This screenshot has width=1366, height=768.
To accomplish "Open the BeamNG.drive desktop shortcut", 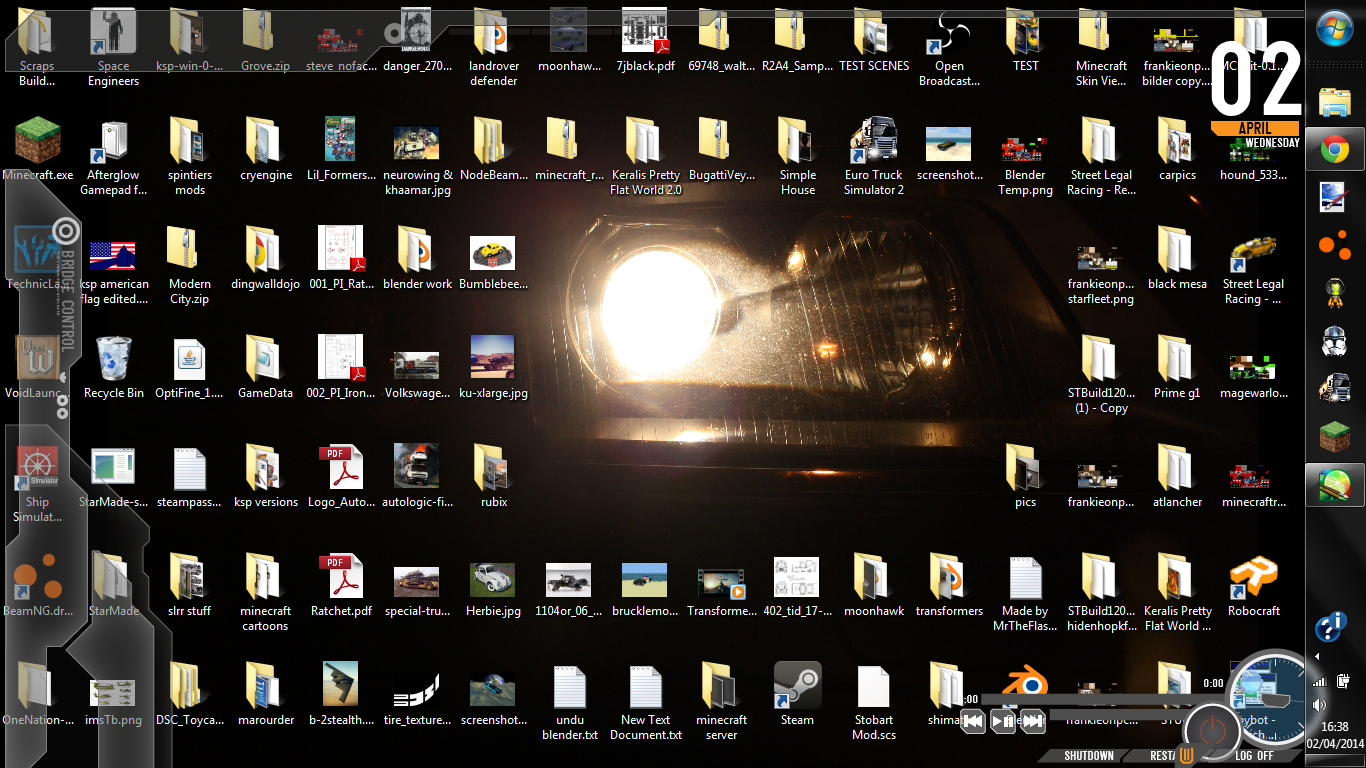I will click(x=37, y=587).
